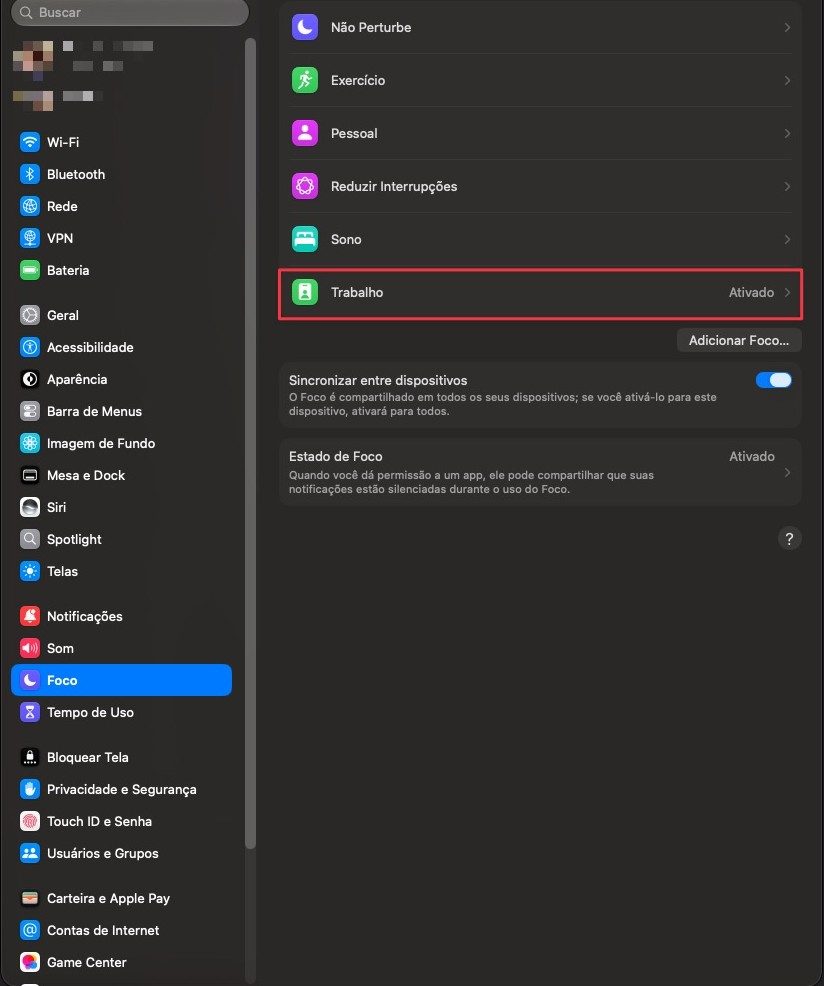The width and height of the screenshot is (824, 986).
Task: Select the Notificações bell icon
Action: pyautogui.click(x=30, y=616)
